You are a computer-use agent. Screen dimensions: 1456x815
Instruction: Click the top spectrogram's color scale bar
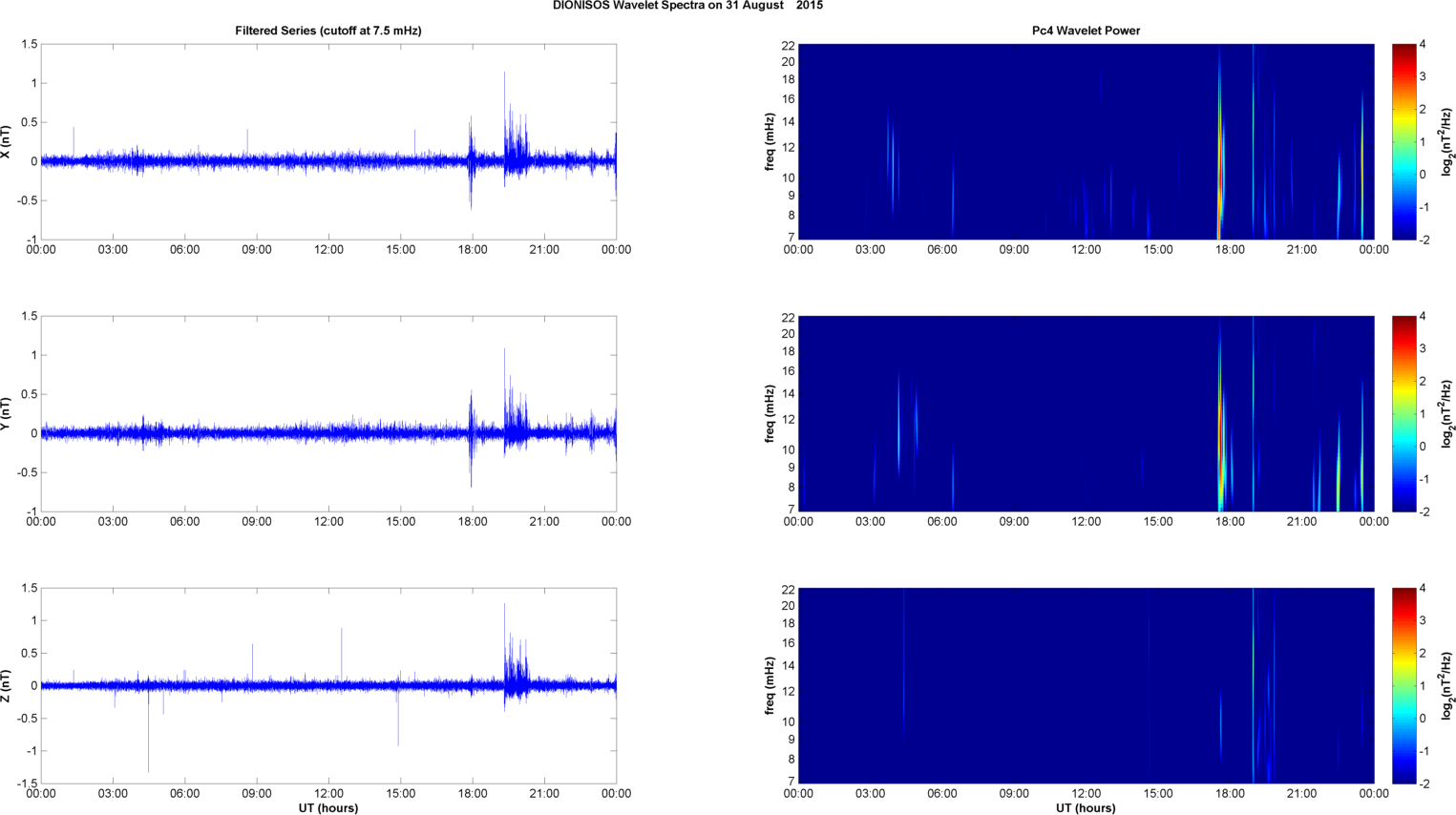pos(1403,142)
